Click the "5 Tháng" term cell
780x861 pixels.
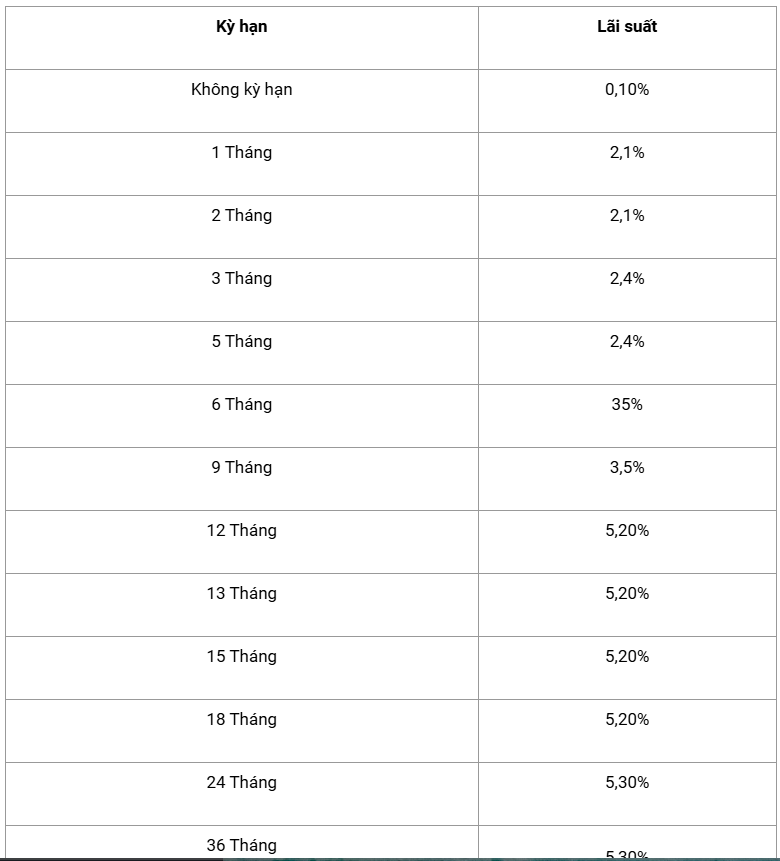[242, 342]
